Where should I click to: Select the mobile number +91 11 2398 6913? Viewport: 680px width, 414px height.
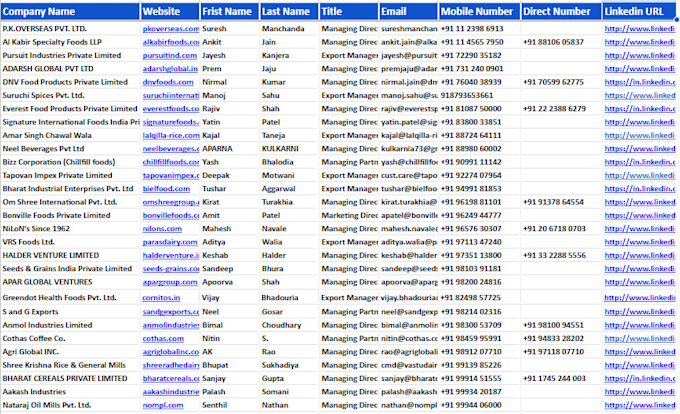pos(472,29)
